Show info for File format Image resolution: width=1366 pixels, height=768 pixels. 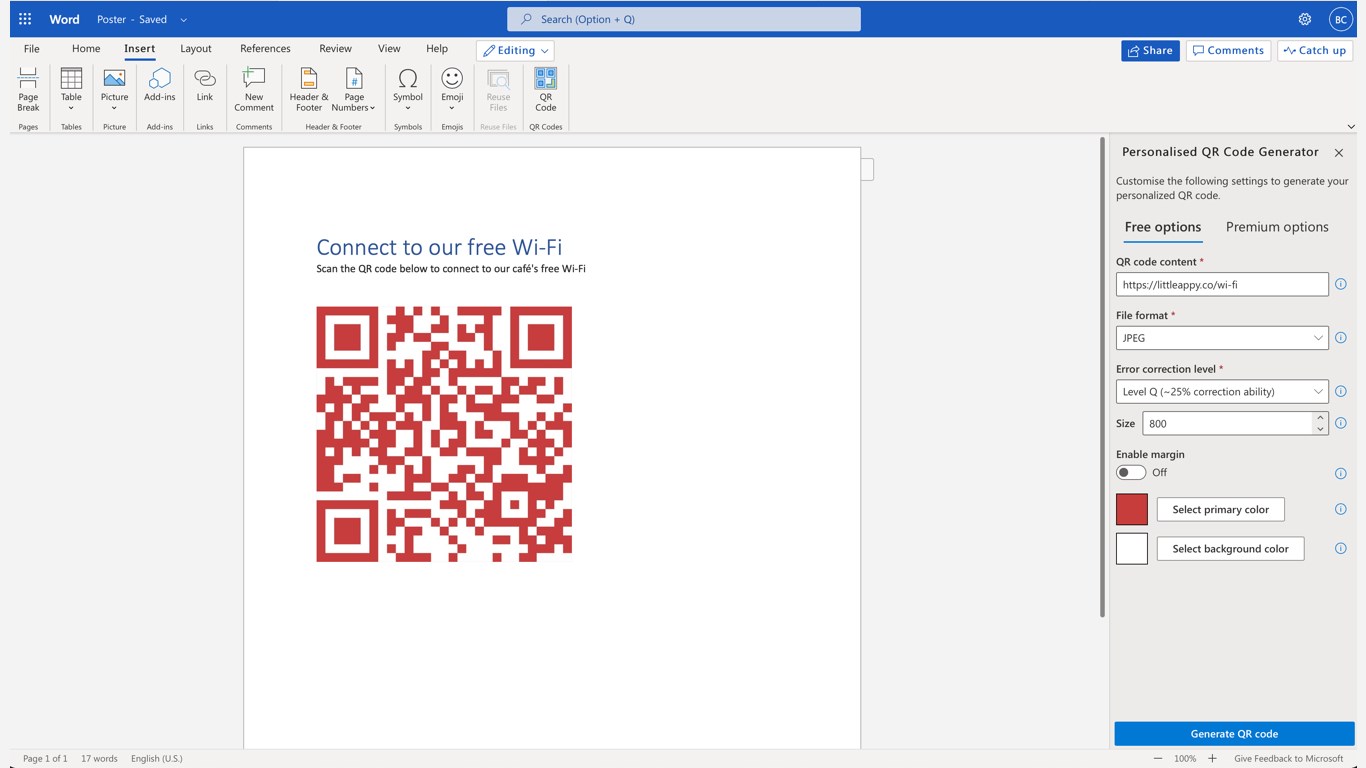[1341, 338]
